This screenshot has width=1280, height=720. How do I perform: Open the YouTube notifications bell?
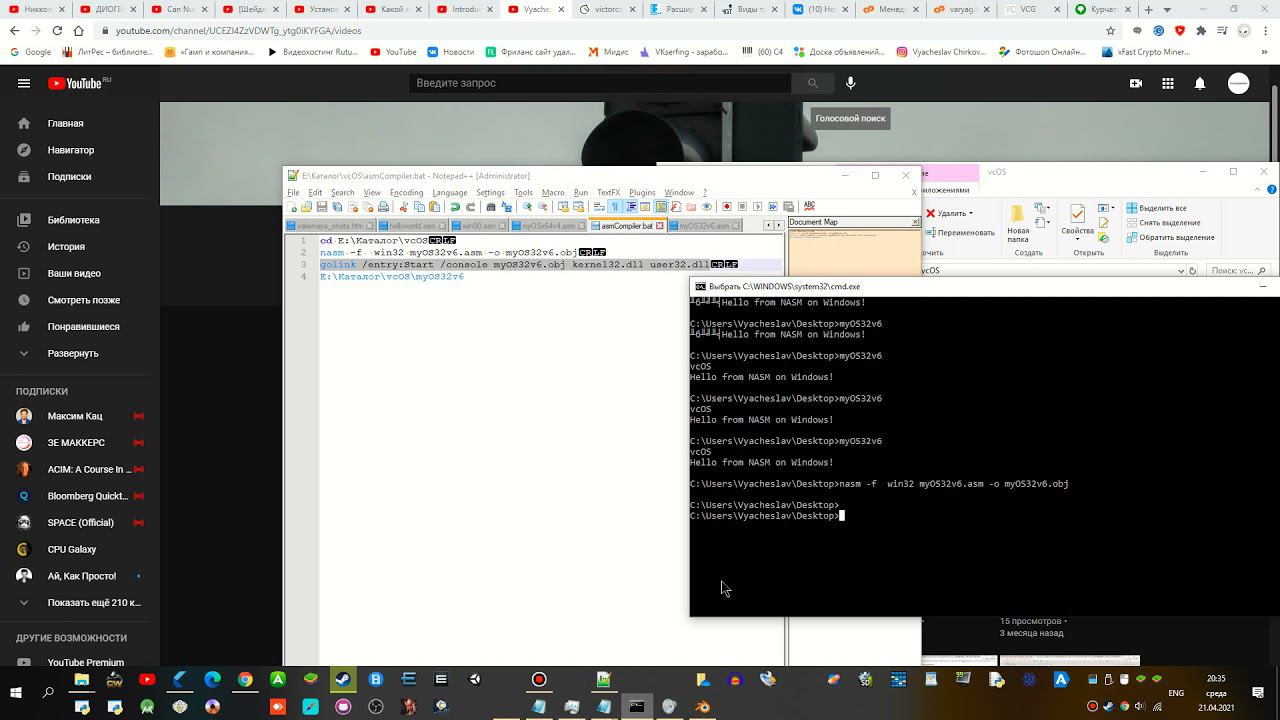click(x=1200, y=83)
